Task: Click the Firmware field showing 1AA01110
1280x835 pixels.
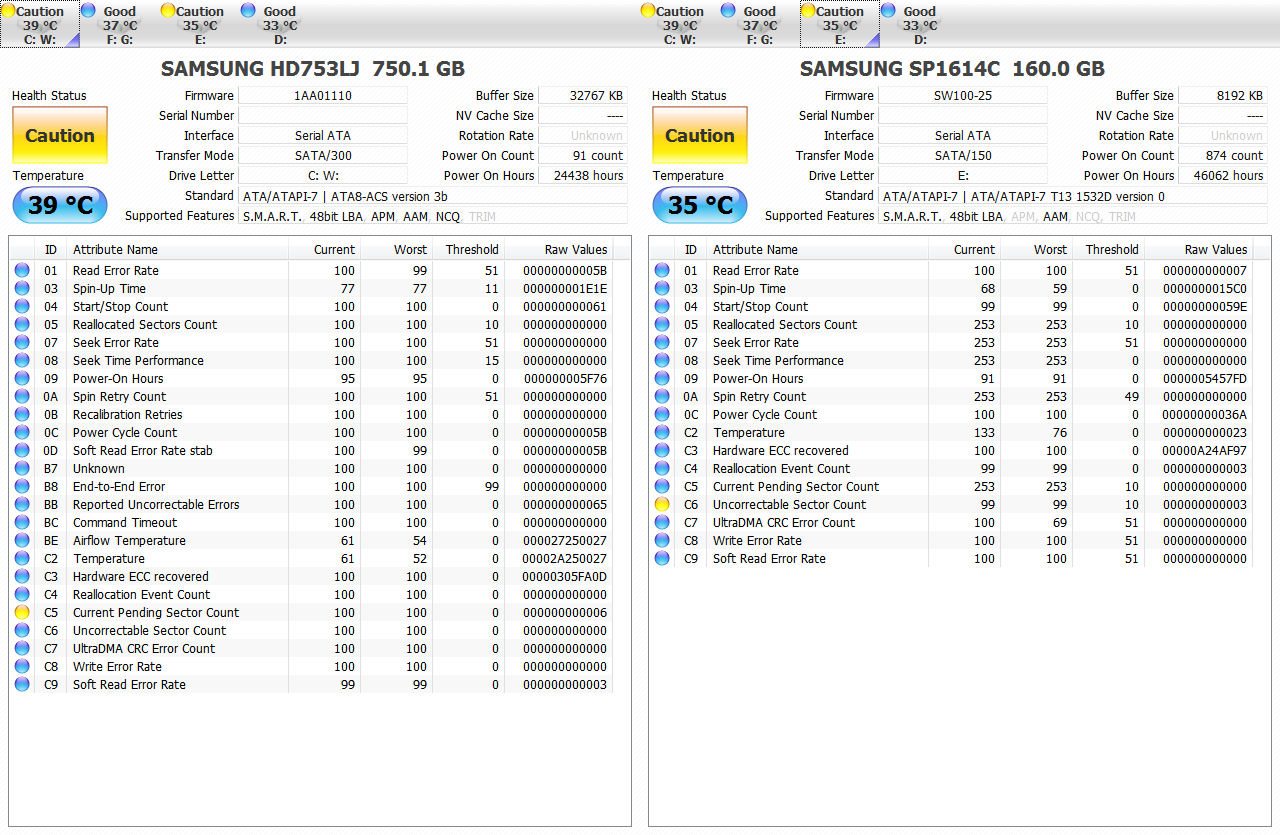Action: (322, 95)
